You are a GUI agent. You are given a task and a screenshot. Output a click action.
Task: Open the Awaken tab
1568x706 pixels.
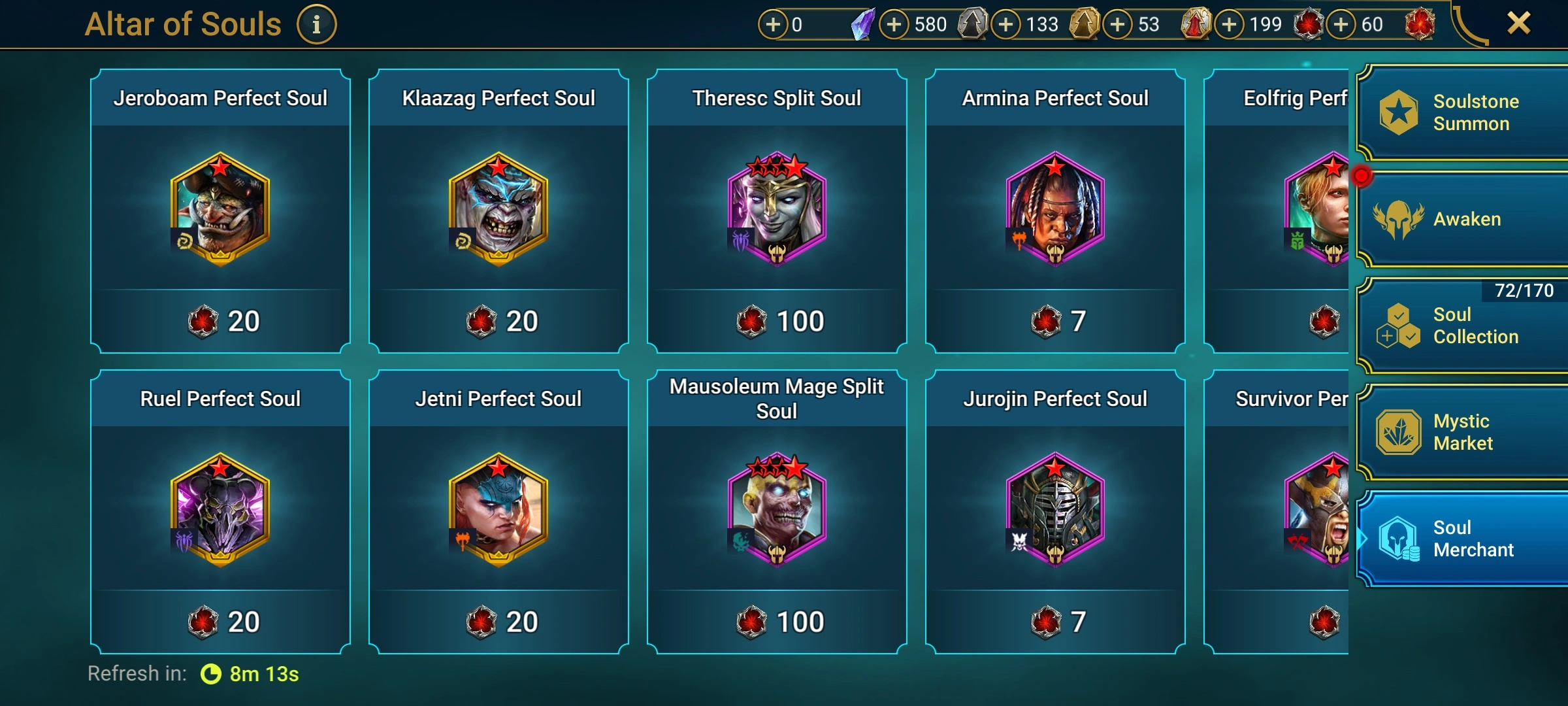(1462, 219)
